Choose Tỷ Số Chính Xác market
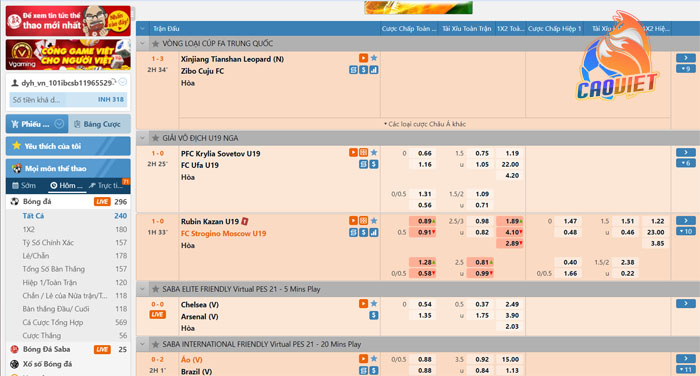This screenshot has width=700, height=376. click(x=48, y=242)
